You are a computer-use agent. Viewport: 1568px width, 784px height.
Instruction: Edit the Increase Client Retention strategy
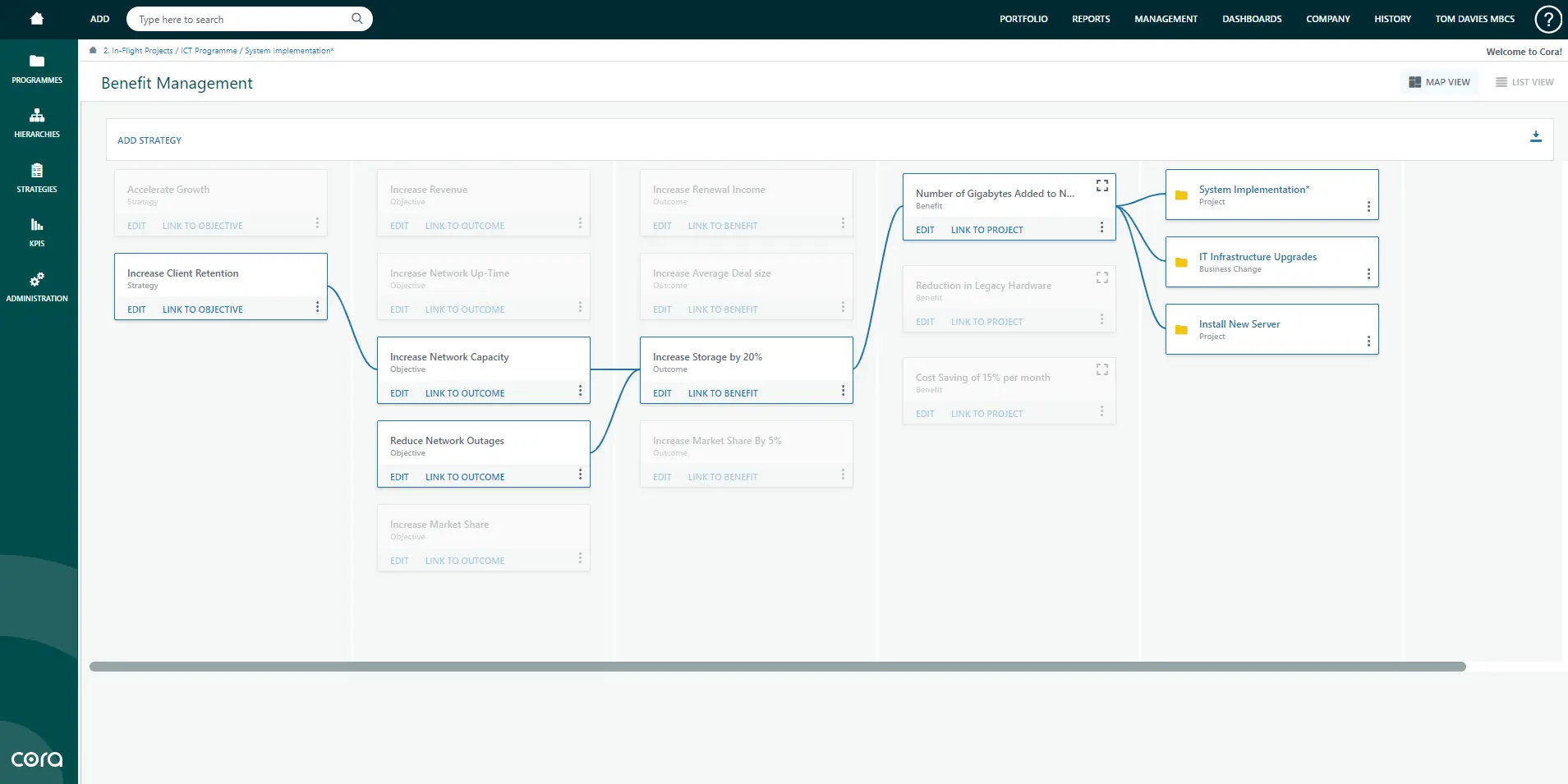click(x=136, y=309)
